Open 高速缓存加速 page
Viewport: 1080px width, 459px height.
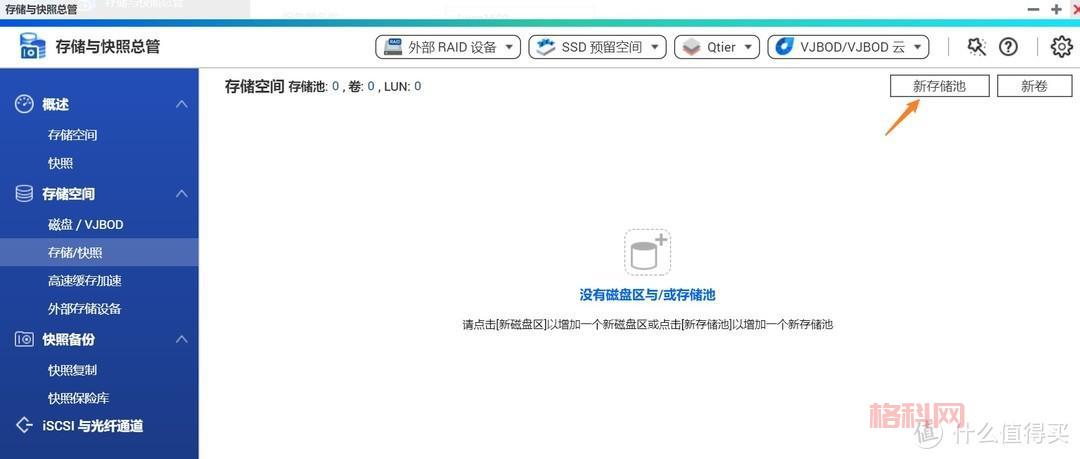click(x=85, y=280)
